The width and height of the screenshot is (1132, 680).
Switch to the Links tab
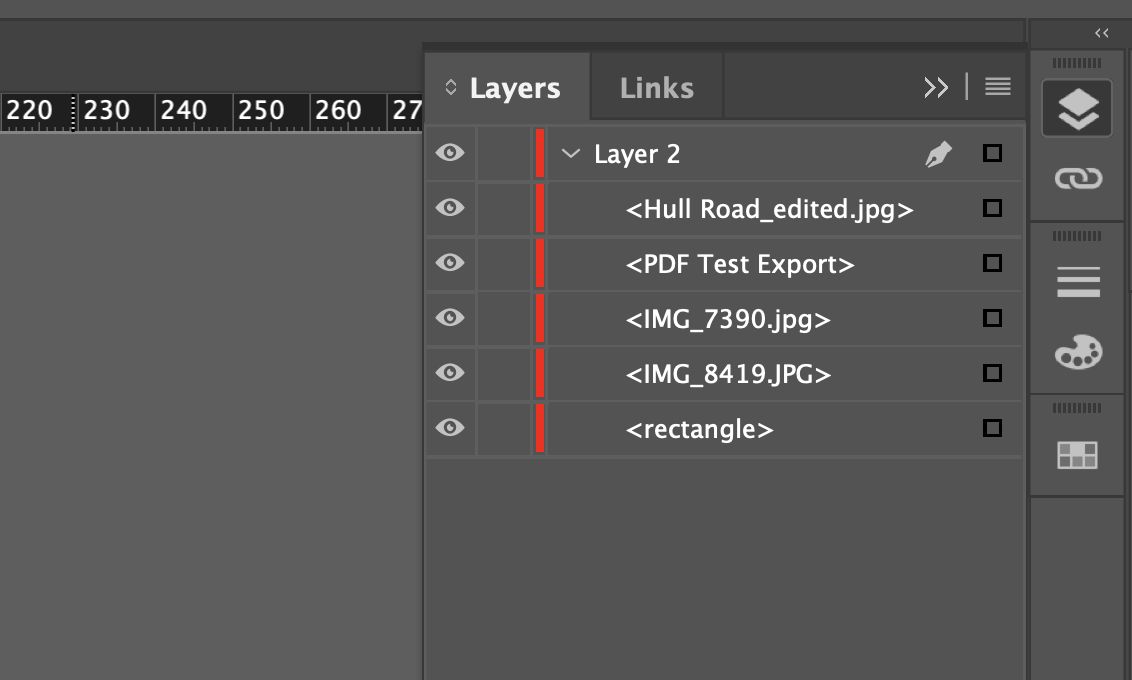(x=655, y=87)
